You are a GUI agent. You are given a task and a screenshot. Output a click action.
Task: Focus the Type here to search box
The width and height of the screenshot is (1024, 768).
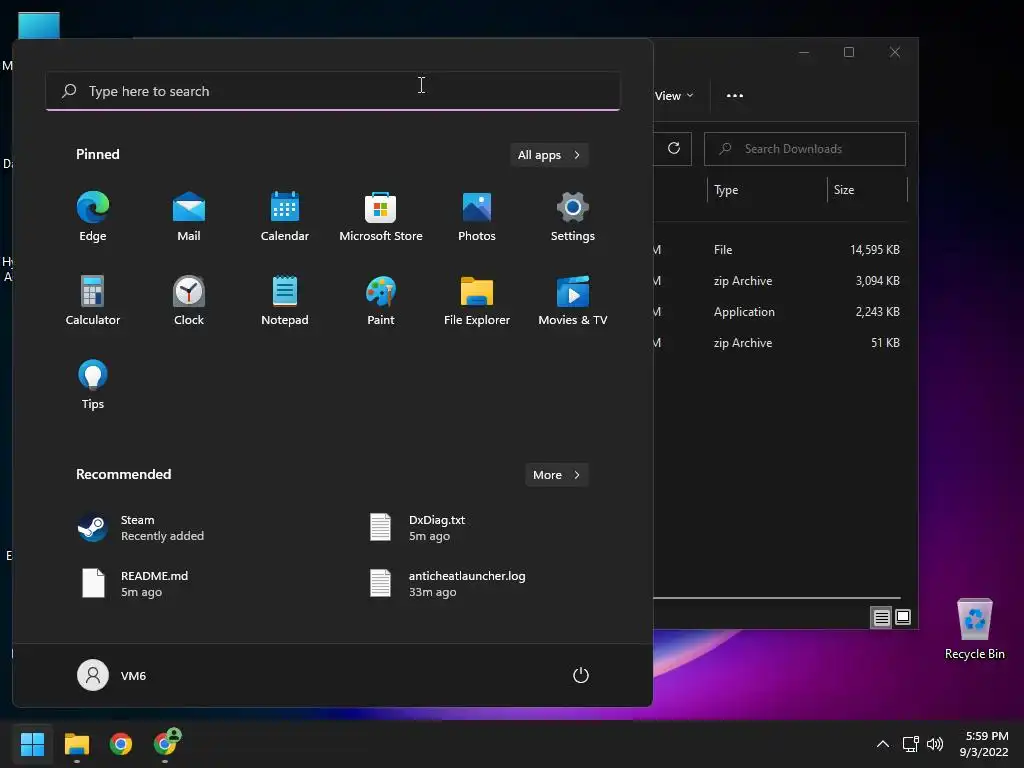coord(332,91)
